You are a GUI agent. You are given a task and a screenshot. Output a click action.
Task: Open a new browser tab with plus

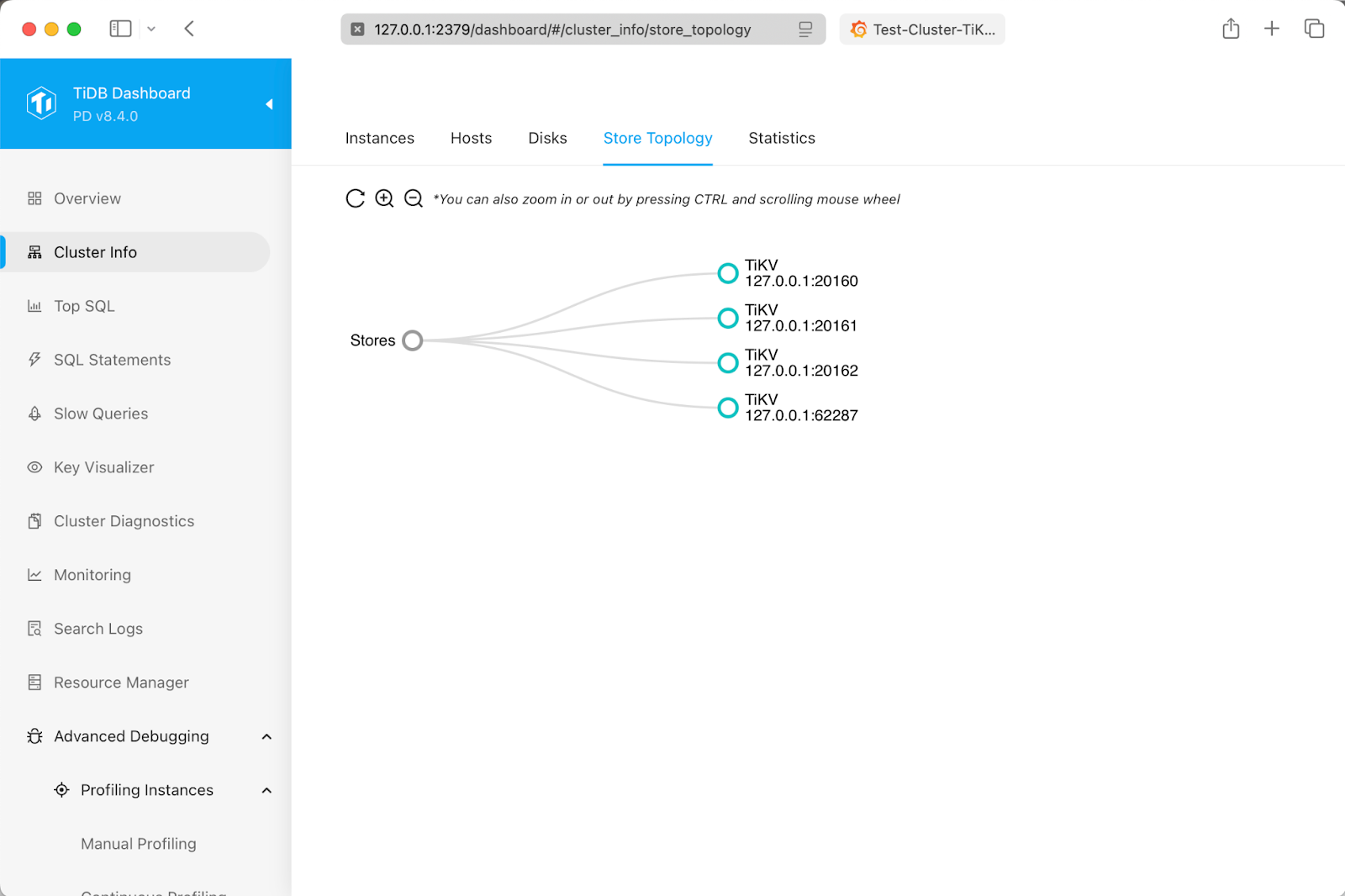coord(1272,29)
